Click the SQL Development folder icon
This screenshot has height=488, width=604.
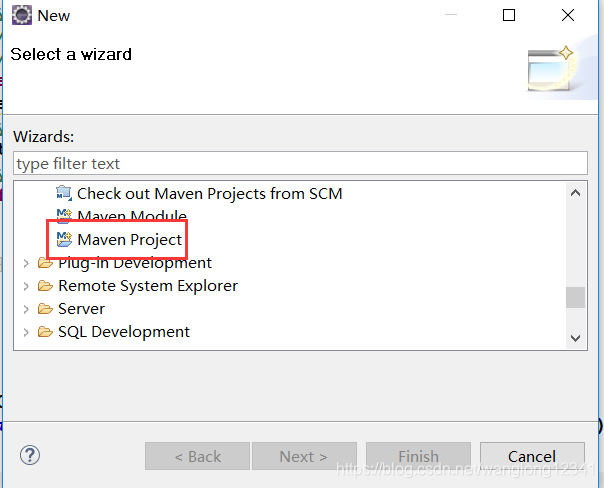pos(45,332)
